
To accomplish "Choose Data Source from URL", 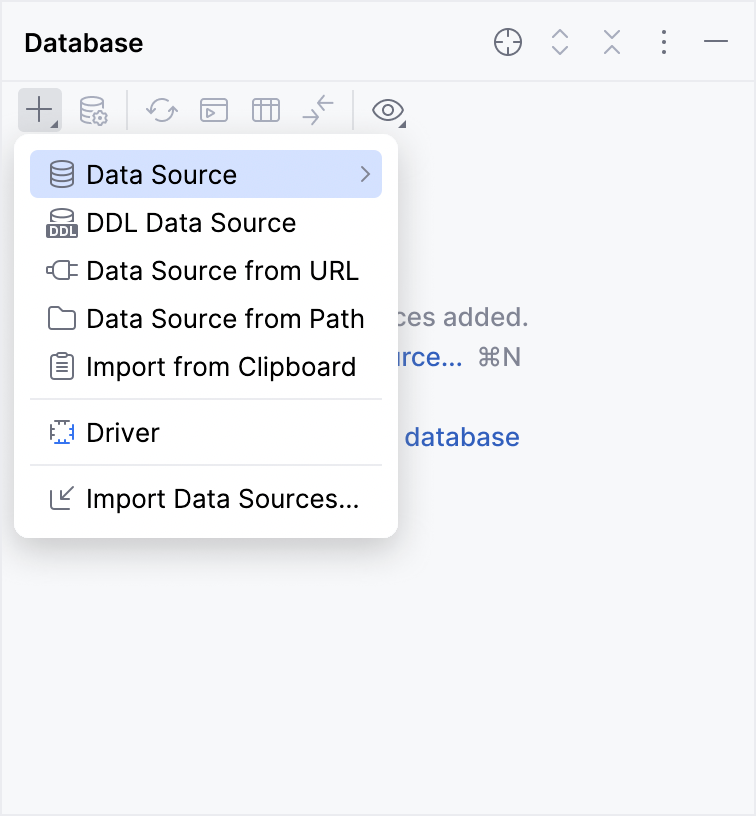I will 222,271.
